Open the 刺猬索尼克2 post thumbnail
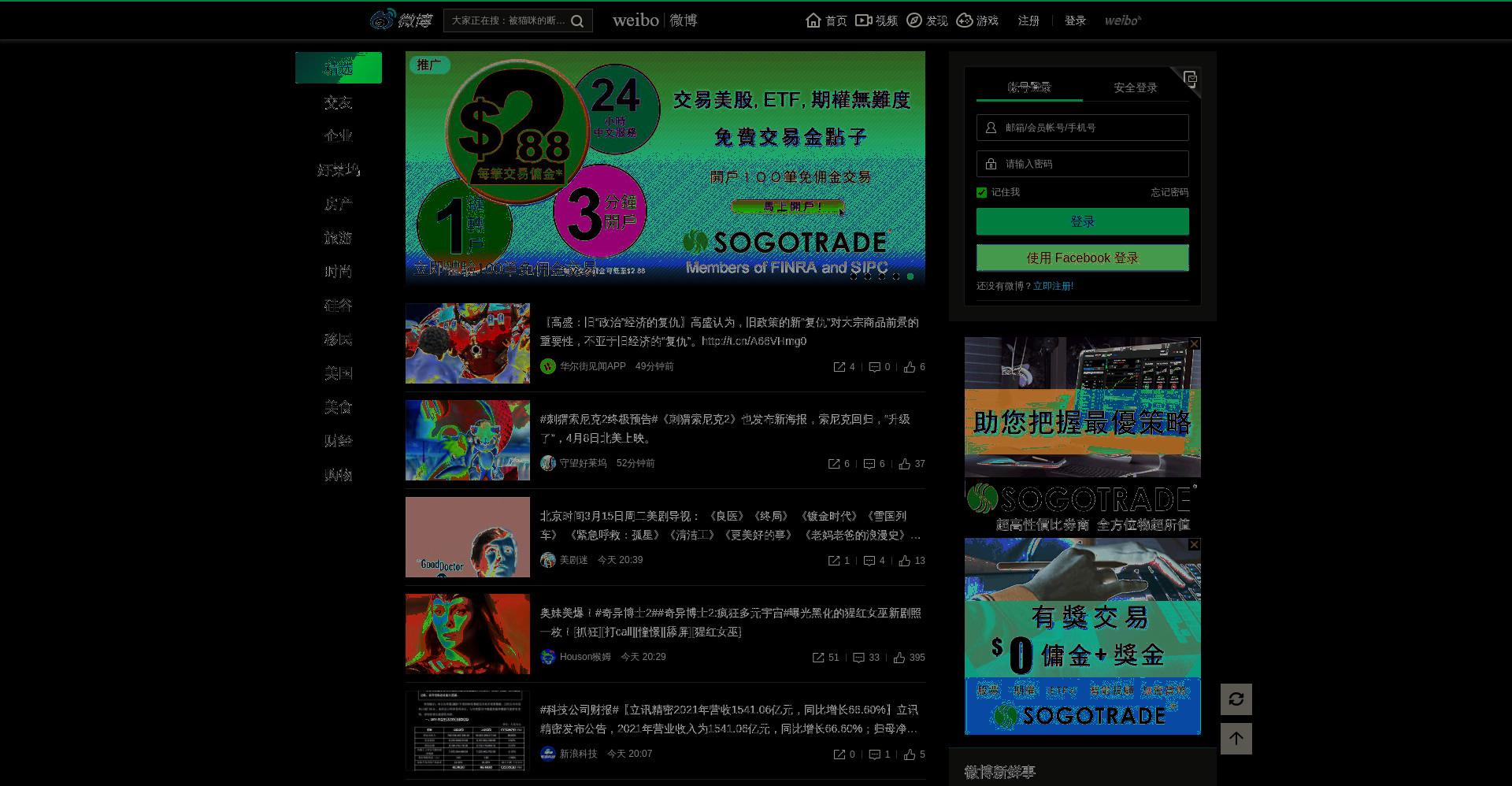The height and width of the screenshot is (786, 1512). click(468, 440)
